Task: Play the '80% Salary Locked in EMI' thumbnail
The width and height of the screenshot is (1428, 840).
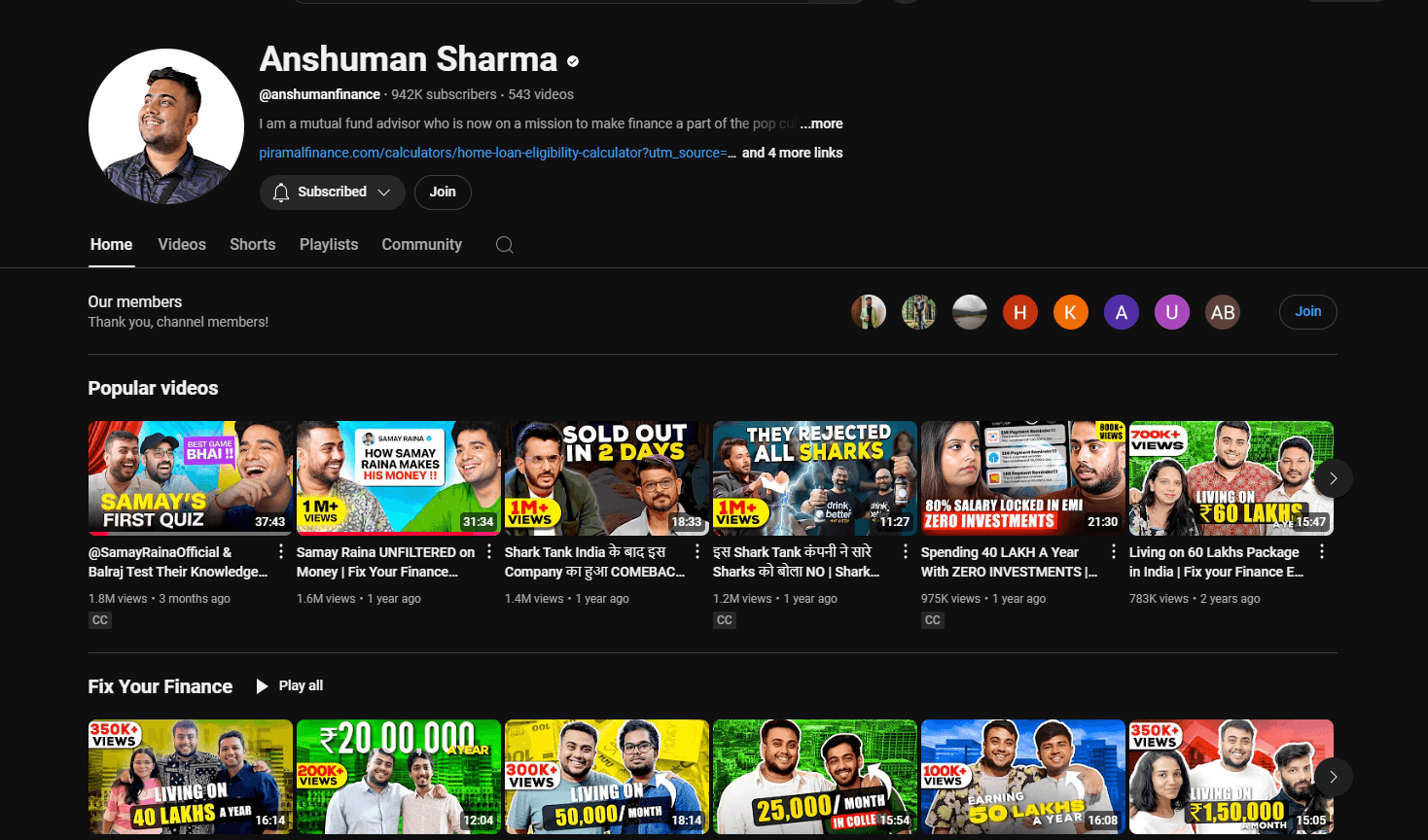Action: point(1023,478)
